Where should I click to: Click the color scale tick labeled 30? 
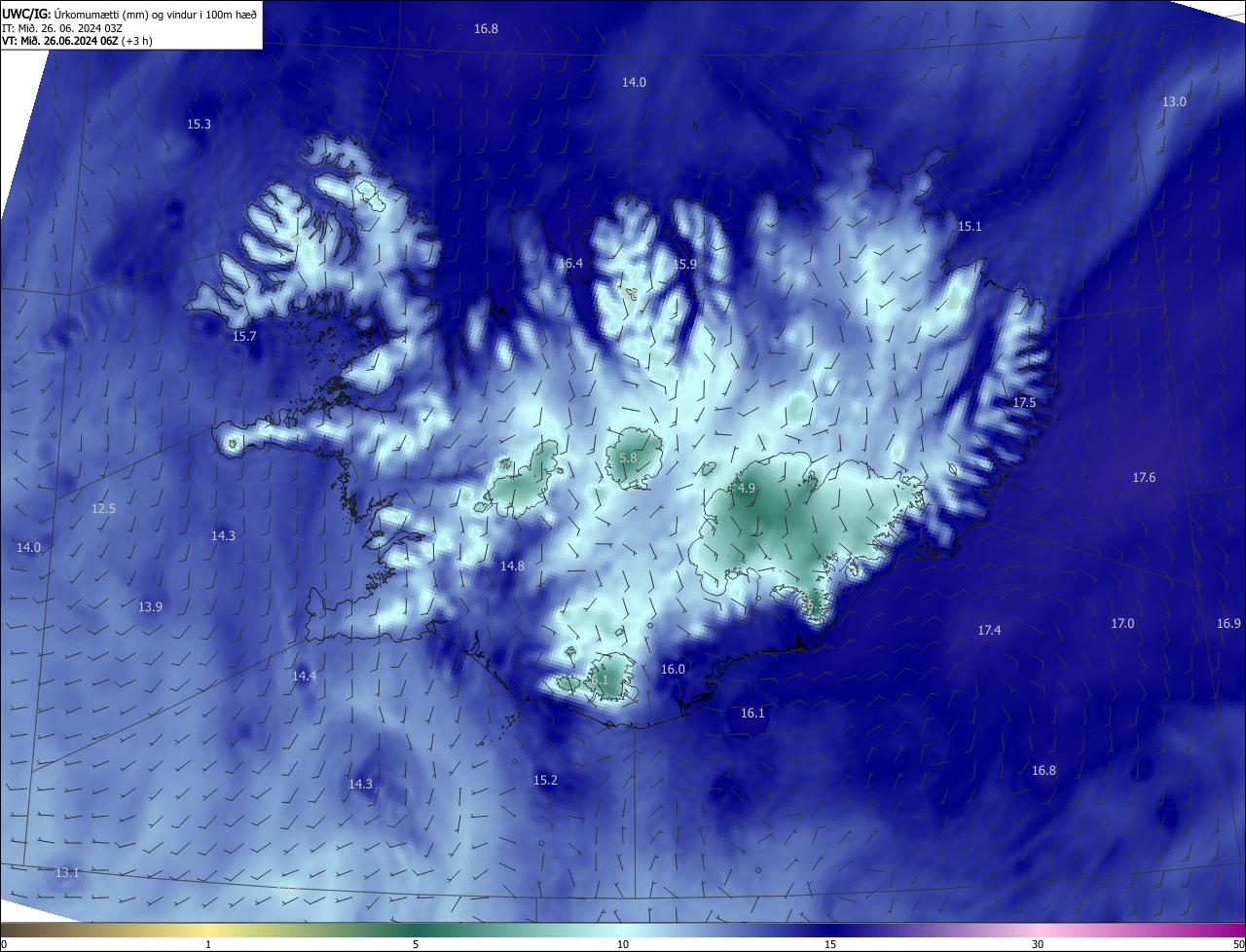[1038, 944]
